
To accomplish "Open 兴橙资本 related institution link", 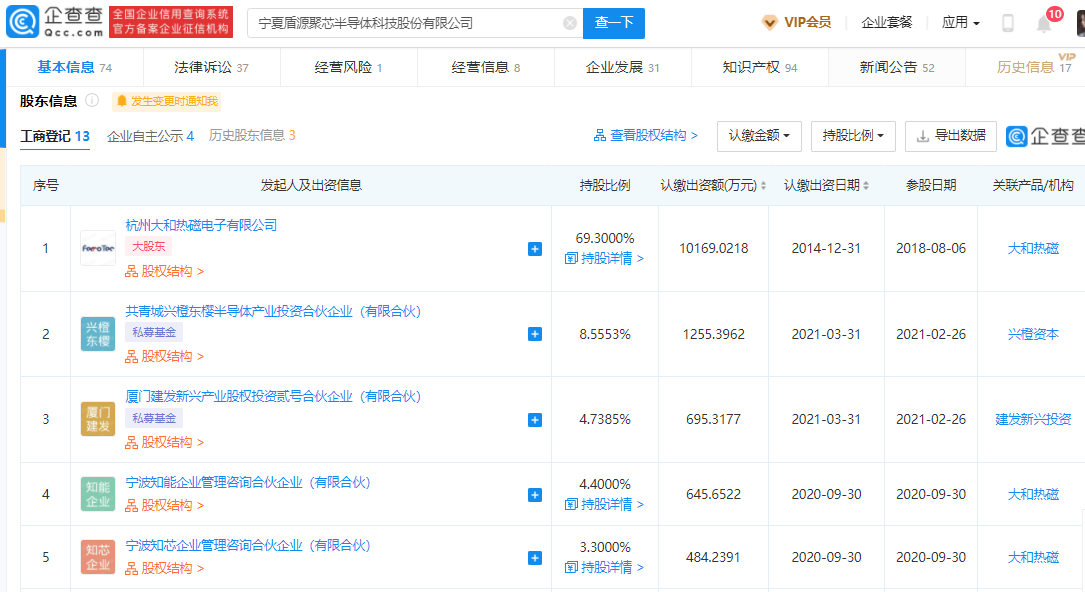I will tap(1032, 334).
